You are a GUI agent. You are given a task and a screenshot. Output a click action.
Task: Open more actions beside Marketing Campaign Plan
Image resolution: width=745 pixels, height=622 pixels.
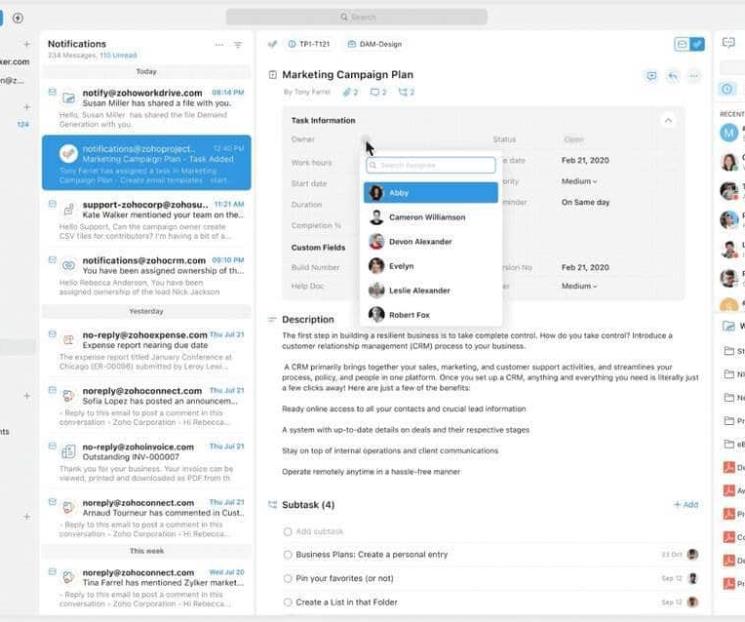[694, 76]
